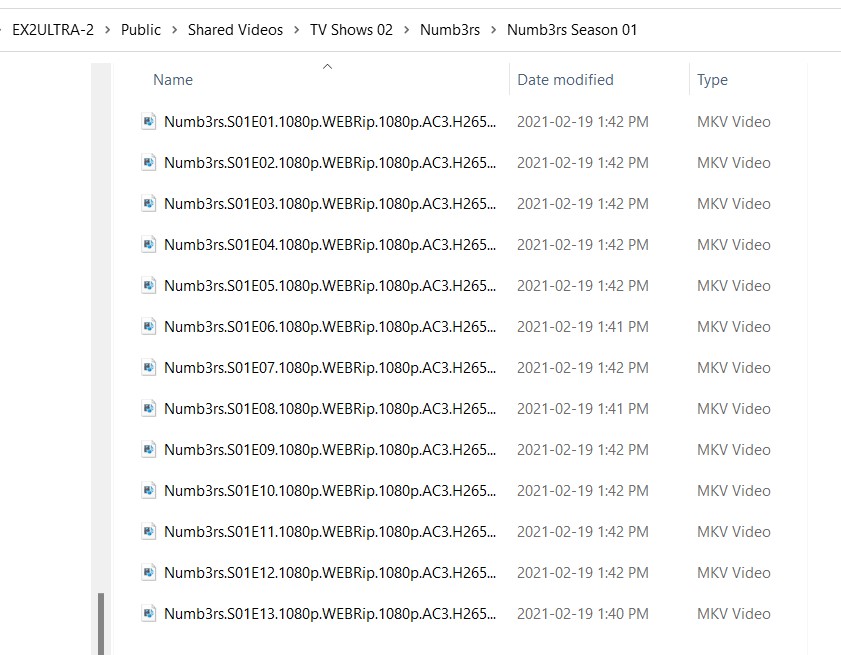Select file Numb3rs.S01E04.1080p.WEBRip by name
Image resolution: width=841 pixels, height=655 pixels.
tap(330, 245)
